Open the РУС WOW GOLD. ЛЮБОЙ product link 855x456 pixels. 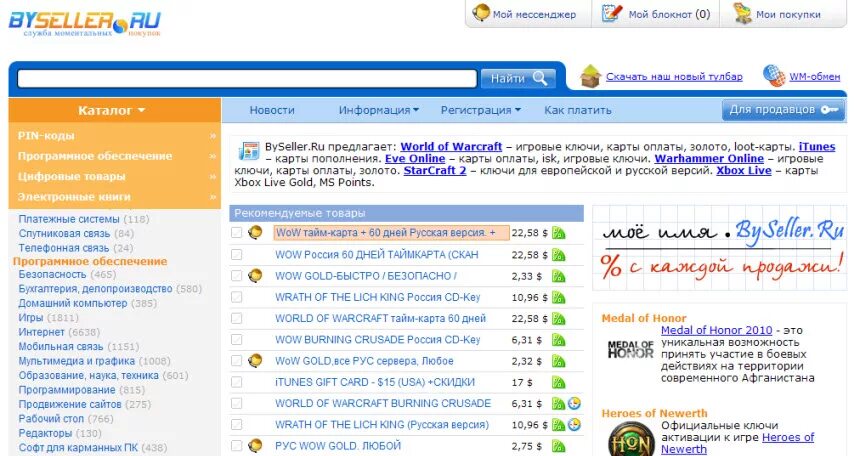(338, 446)
